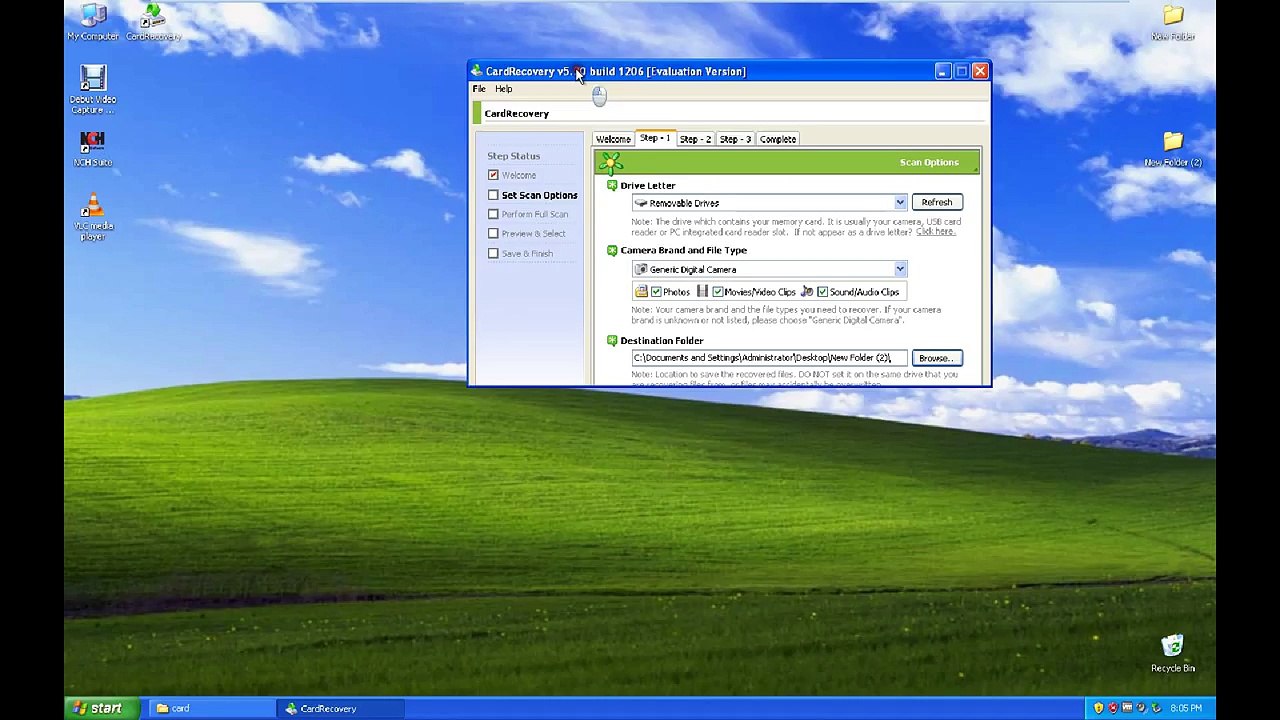
Task: Click VM tray icon
Action: 1127,708
